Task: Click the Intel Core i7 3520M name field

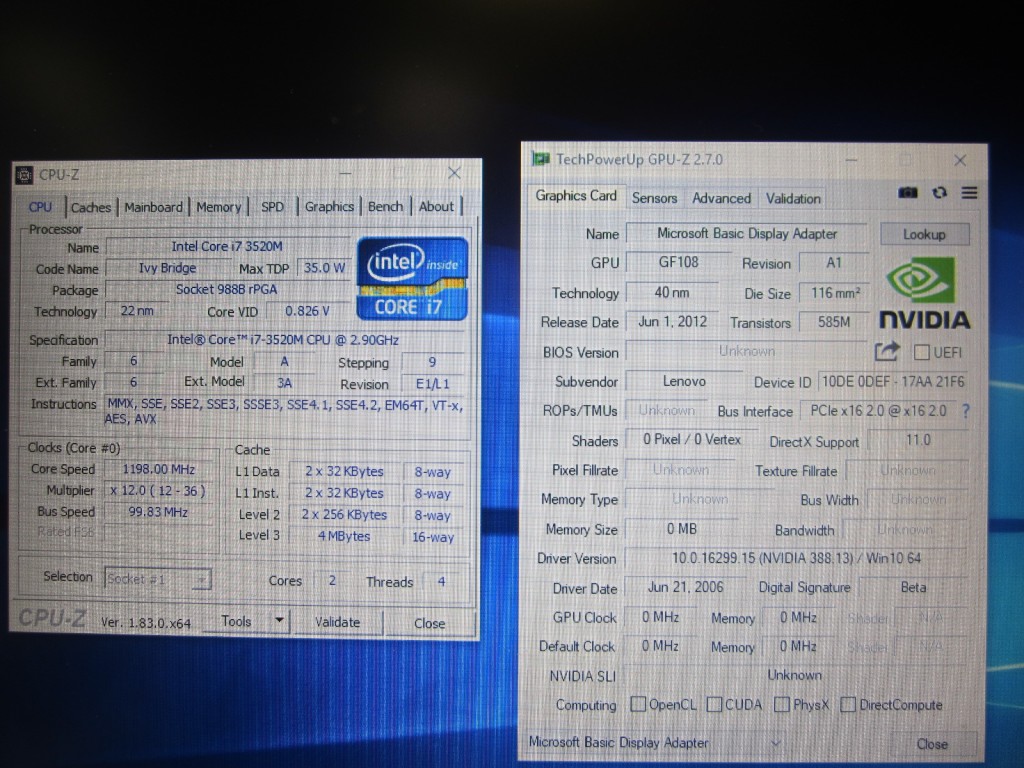Action: click(227, 246)
